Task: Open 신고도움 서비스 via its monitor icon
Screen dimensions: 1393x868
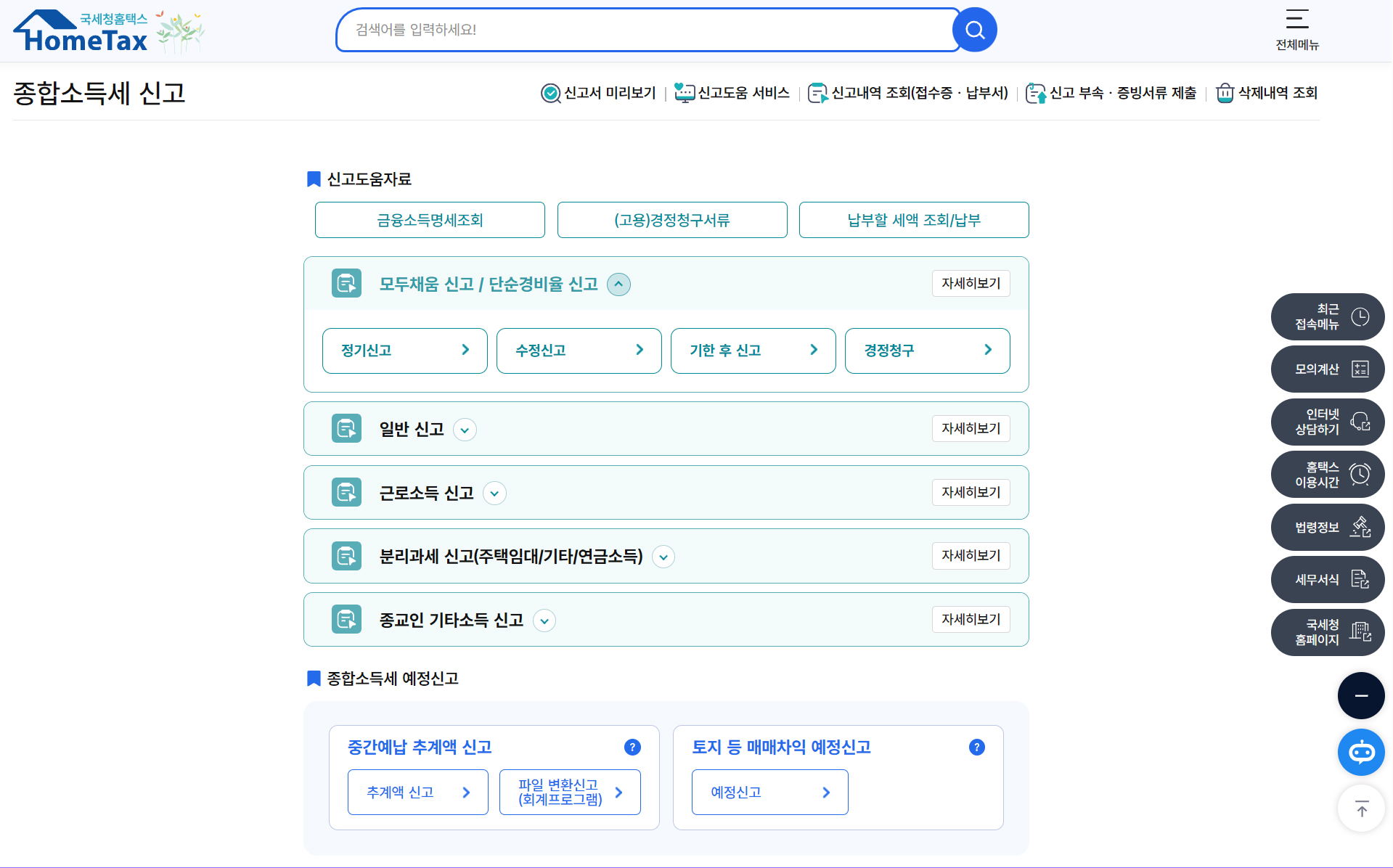Action: pos(683,93)
